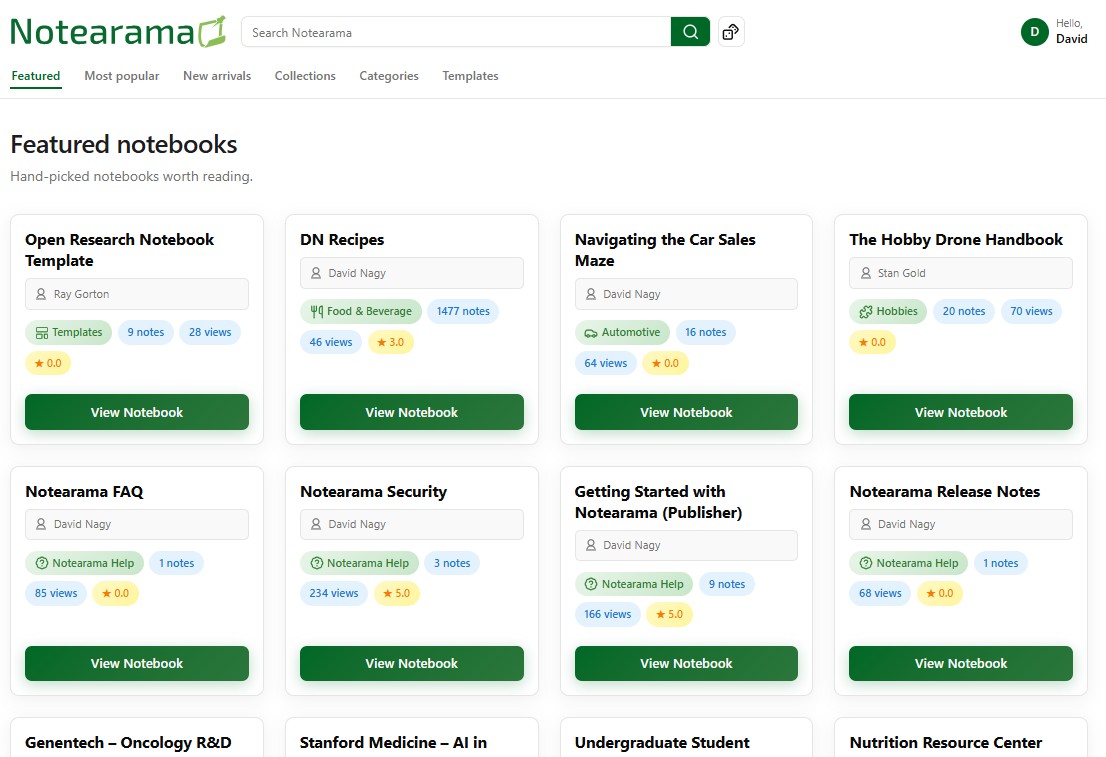Select the Categories tab
This screenshot has height=757, width=1106.
point(389,75)
